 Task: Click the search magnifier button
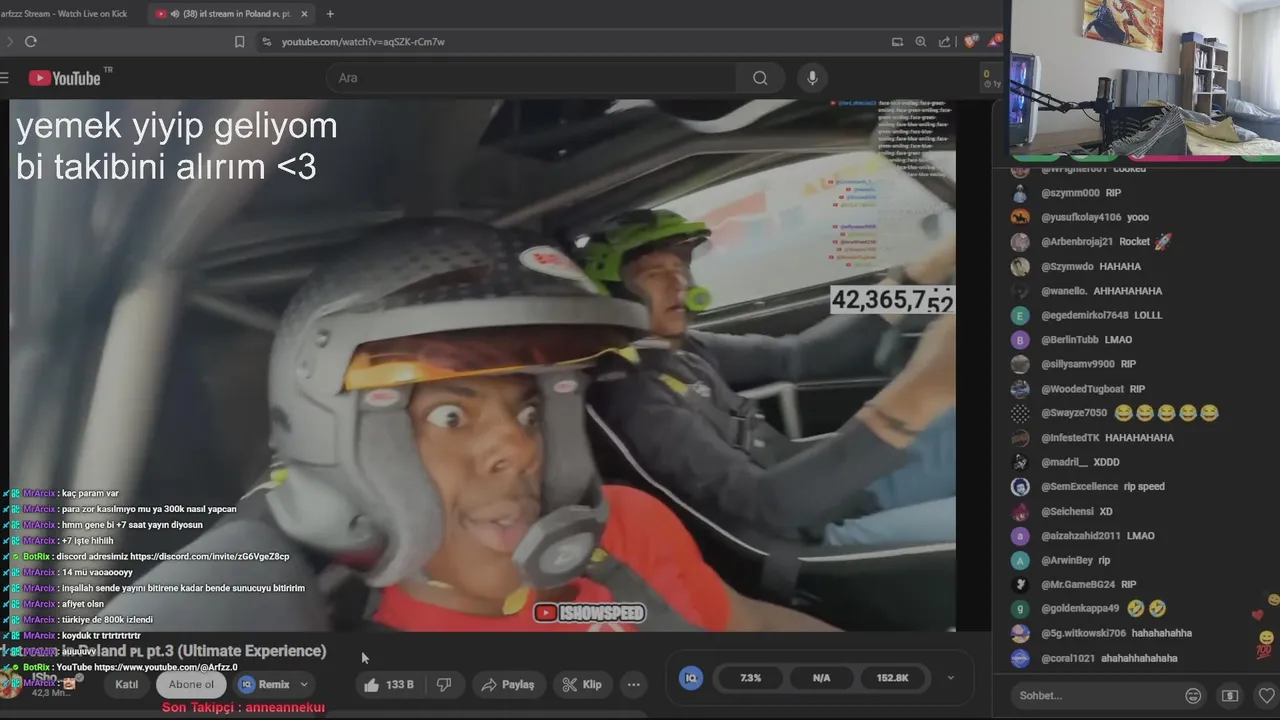pos(760,78)
